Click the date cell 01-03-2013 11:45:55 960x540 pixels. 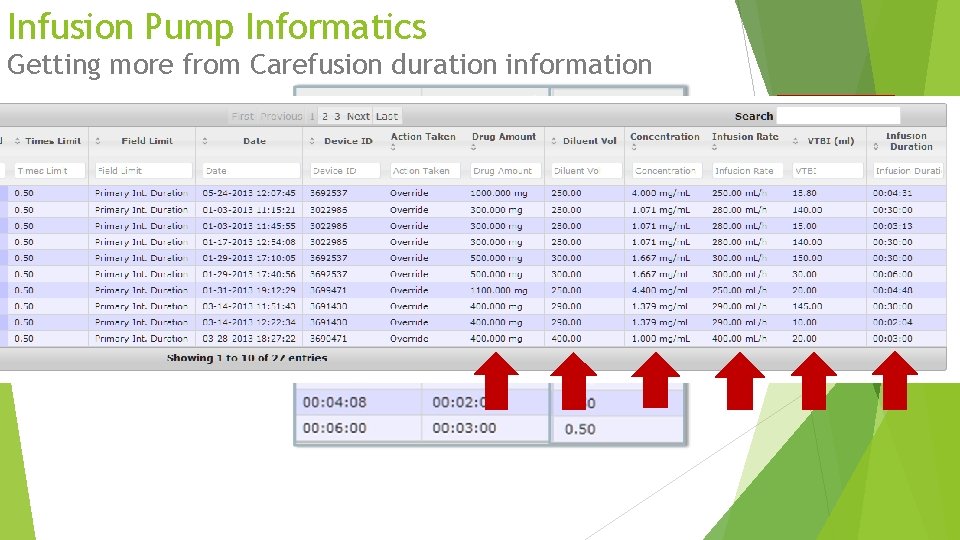[x=249, y=226]
